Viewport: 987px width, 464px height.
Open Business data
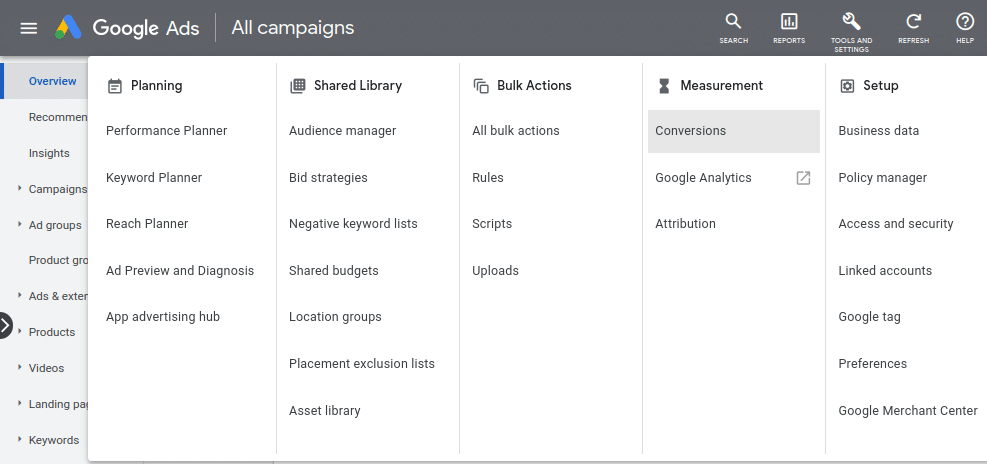[x=879, y=131]
